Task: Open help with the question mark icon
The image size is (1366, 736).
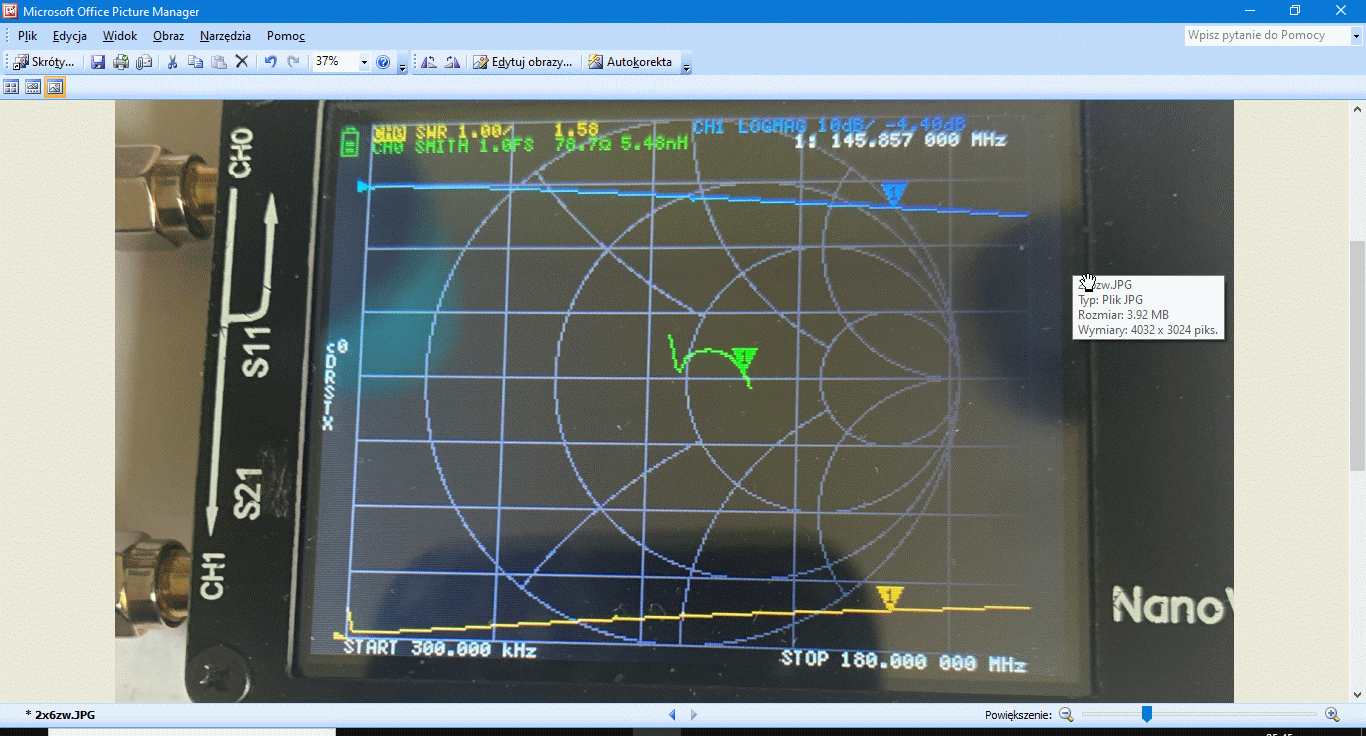Action: pyautogui.click(x=383, y=62)
